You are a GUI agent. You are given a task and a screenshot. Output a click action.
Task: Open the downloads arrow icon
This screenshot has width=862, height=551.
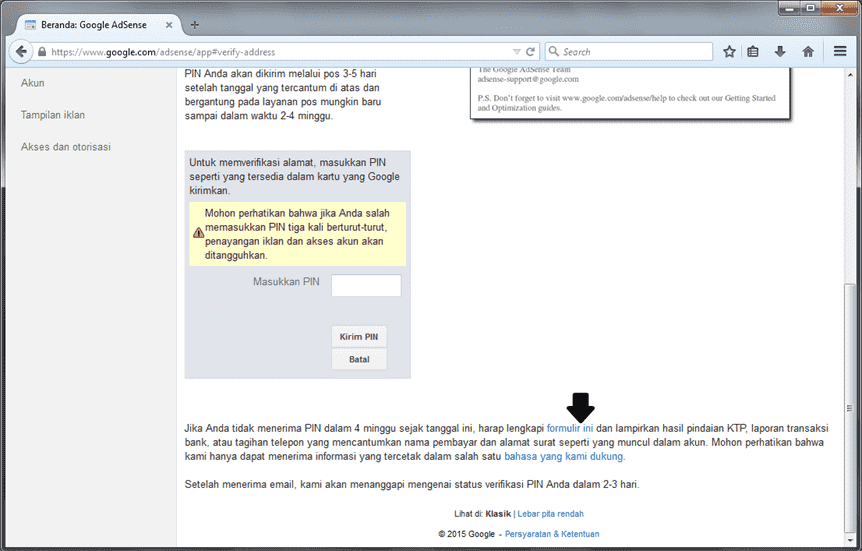pyautogui.click(x=780, y=52)
